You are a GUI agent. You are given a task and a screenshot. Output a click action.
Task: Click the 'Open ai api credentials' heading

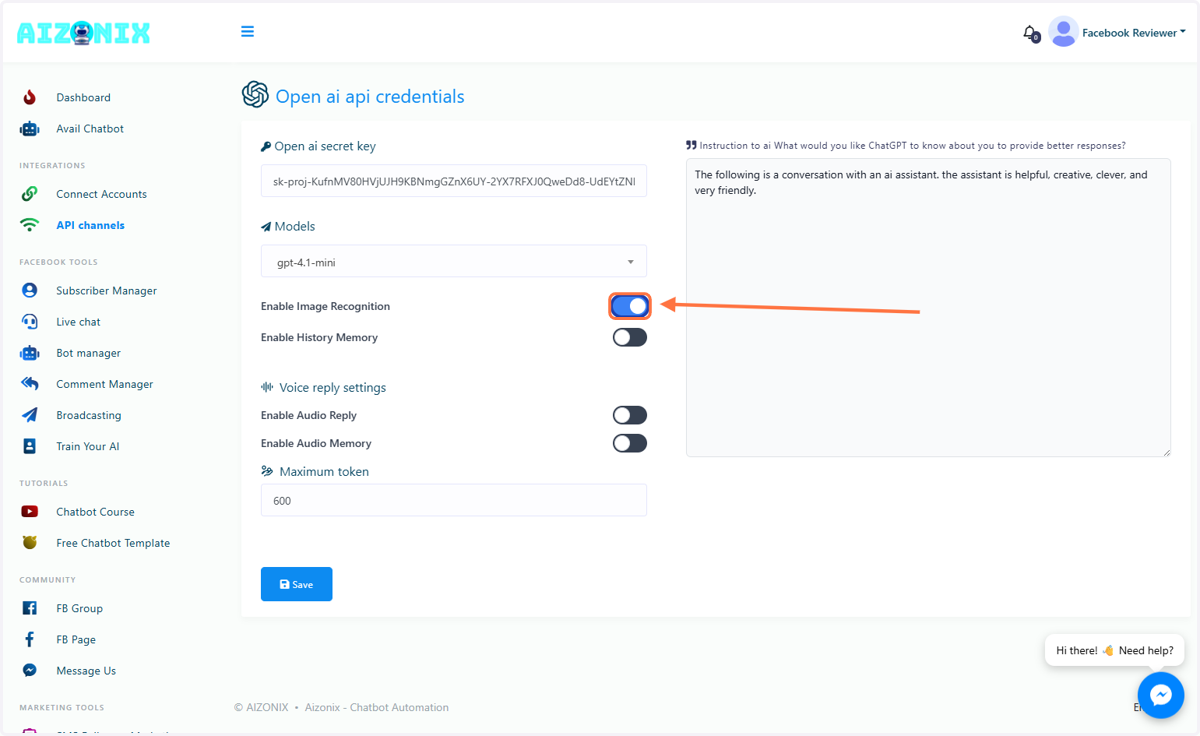[x=370, y=97]
